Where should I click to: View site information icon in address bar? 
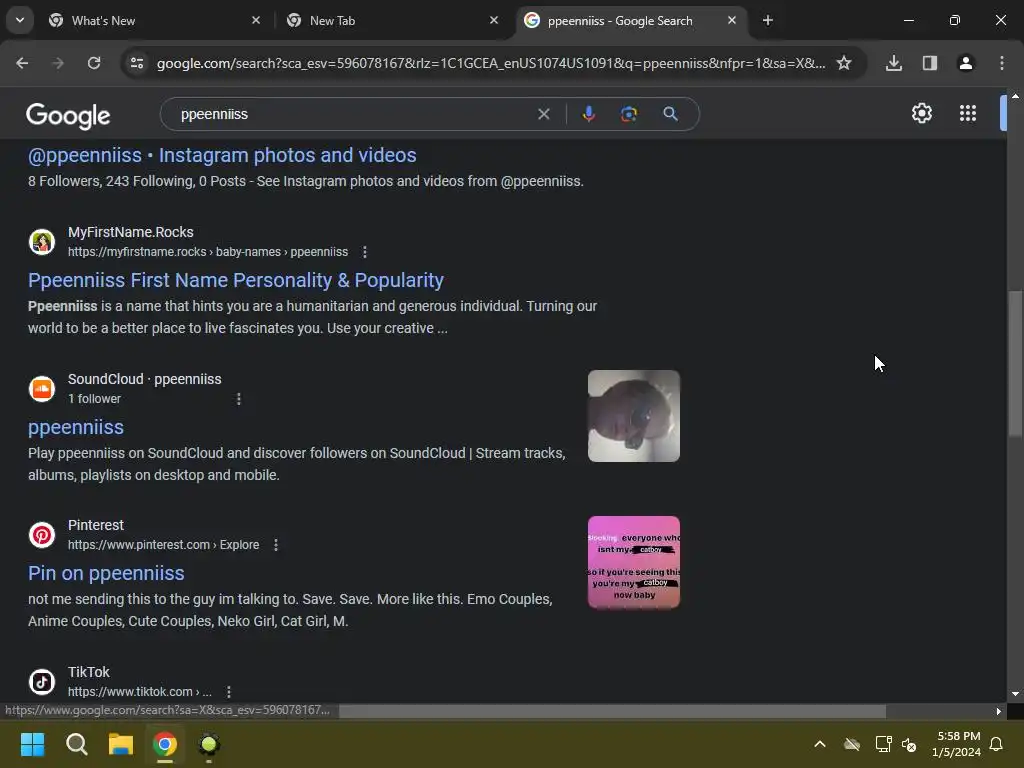[x=137, y=63]
